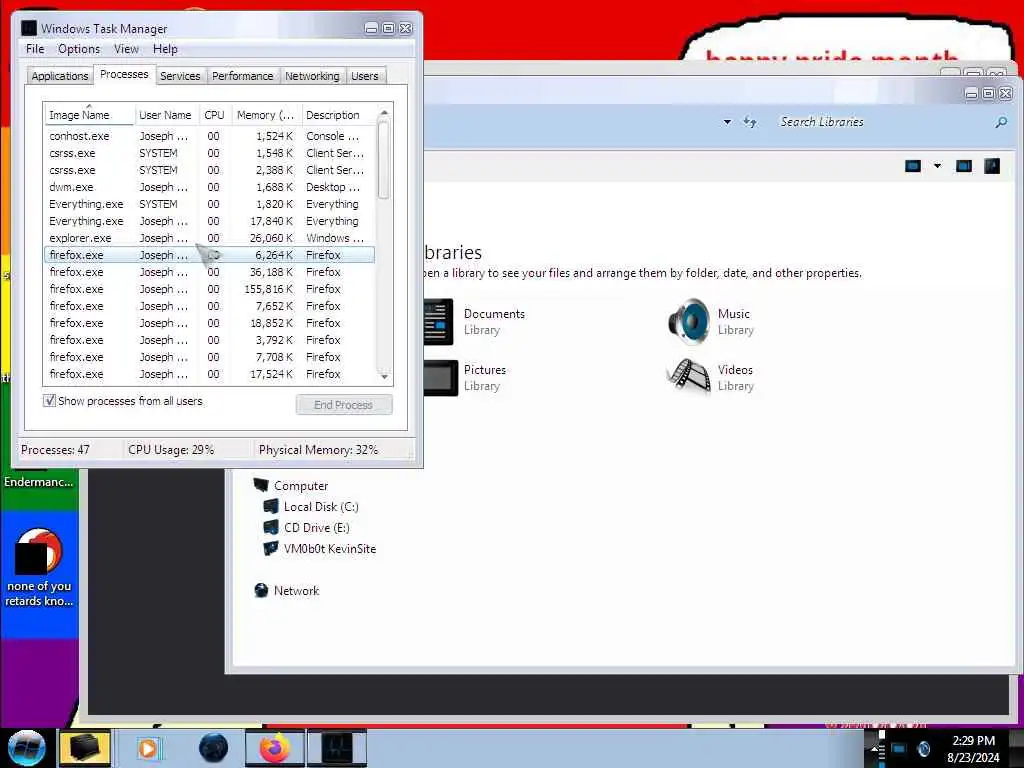Open the dark globe browser taskbar icon
This screenshot has height=768, width=1024.
[213, 748]
